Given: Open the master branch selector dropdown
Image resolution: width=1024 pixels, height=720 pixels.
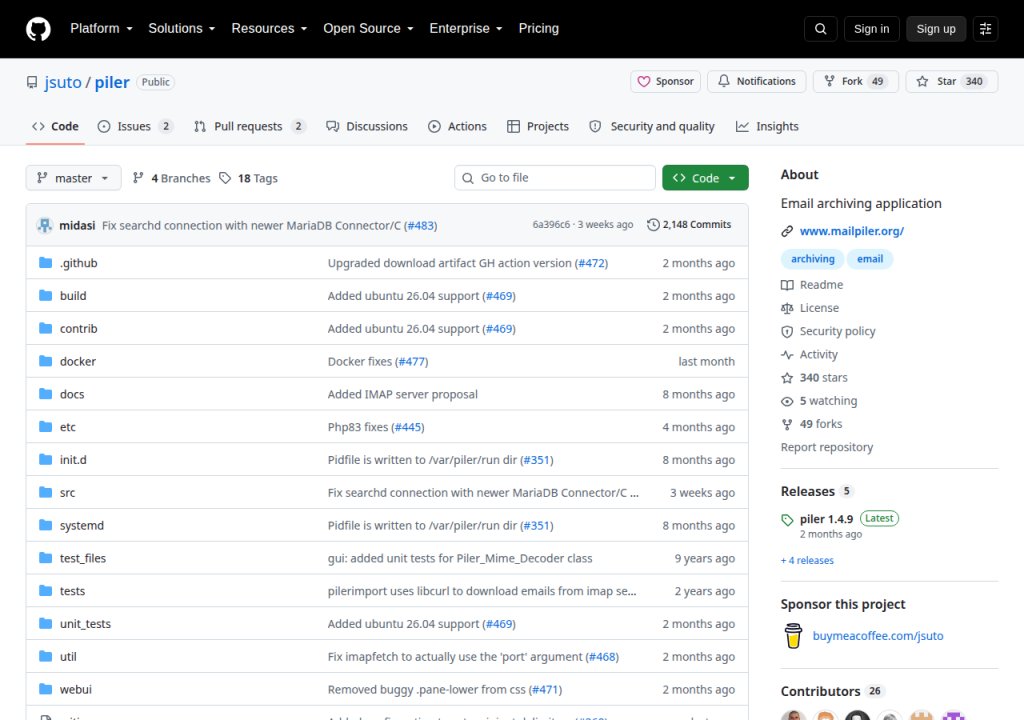Looking at the screenshot, I should click(73, 178).
